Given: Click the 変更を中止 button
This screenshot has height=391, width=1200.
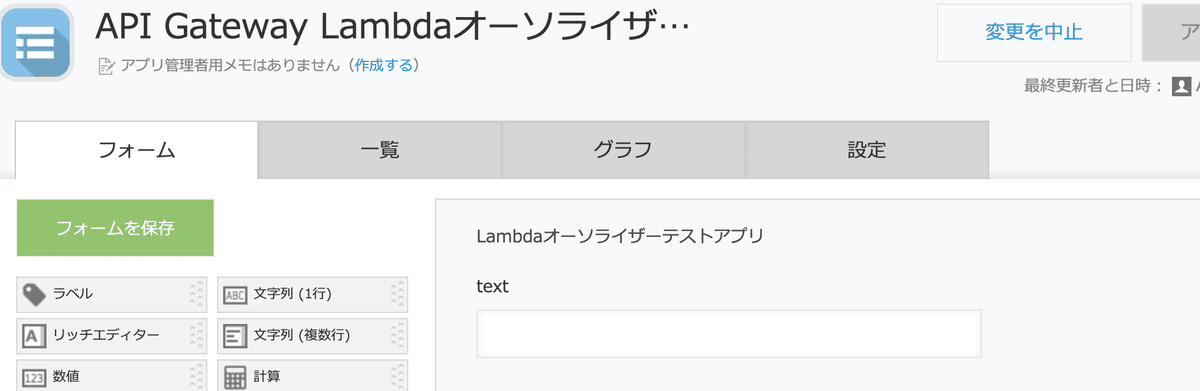Looking at the screenshot, I should tap(1034, 32).
